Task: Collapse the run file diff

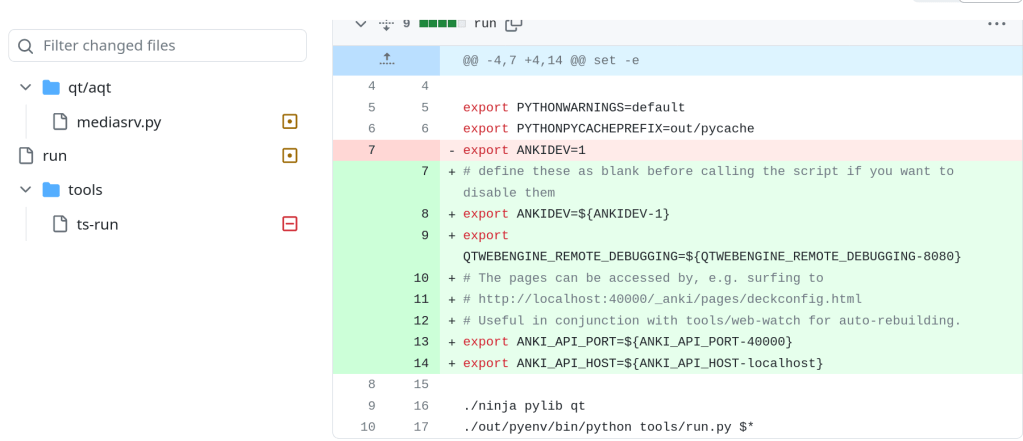Action: 360,23
